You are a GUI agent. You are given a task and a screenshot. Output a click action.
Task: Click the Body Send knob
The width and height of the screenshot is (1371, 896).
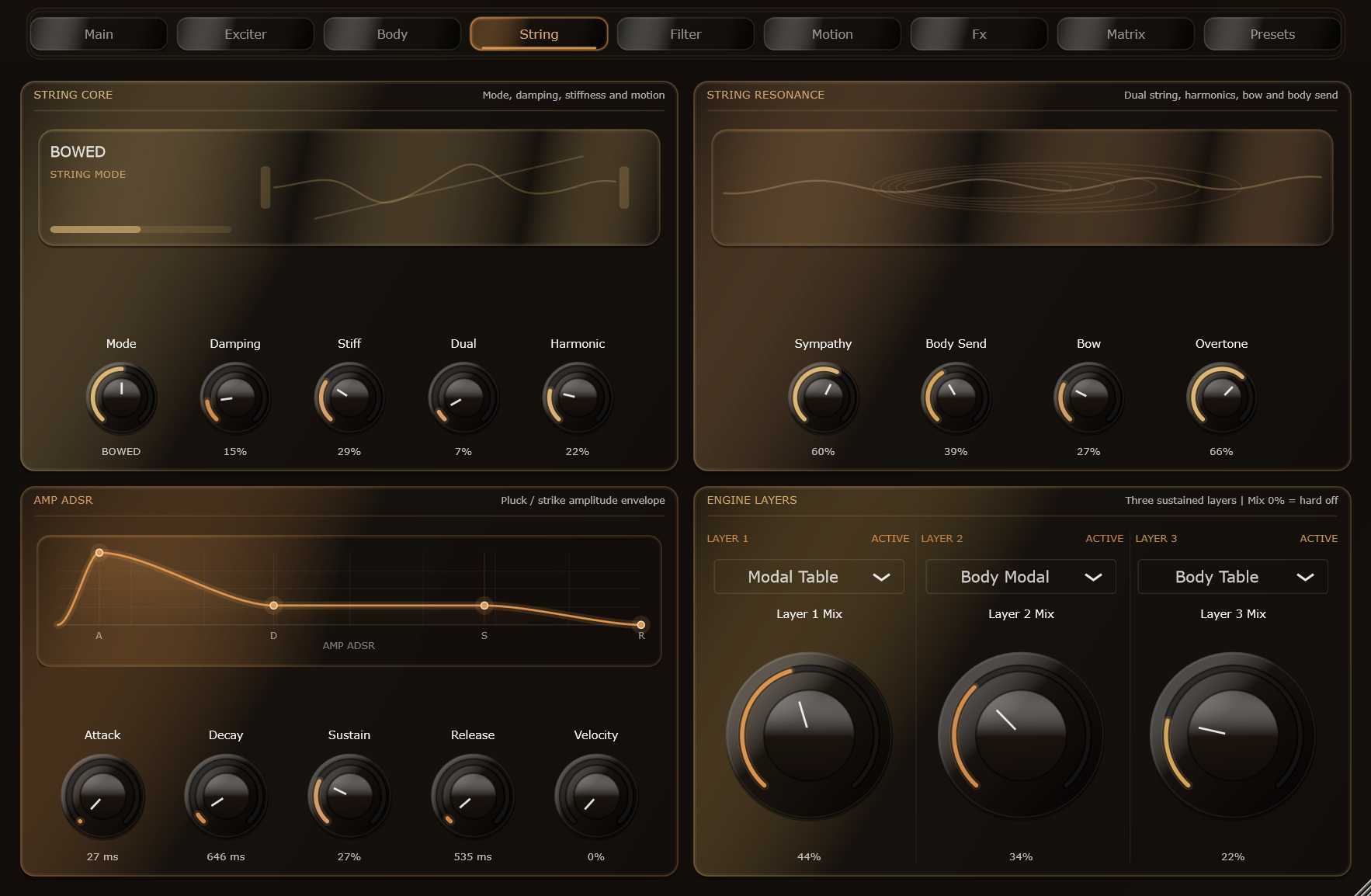click(956, 398)
